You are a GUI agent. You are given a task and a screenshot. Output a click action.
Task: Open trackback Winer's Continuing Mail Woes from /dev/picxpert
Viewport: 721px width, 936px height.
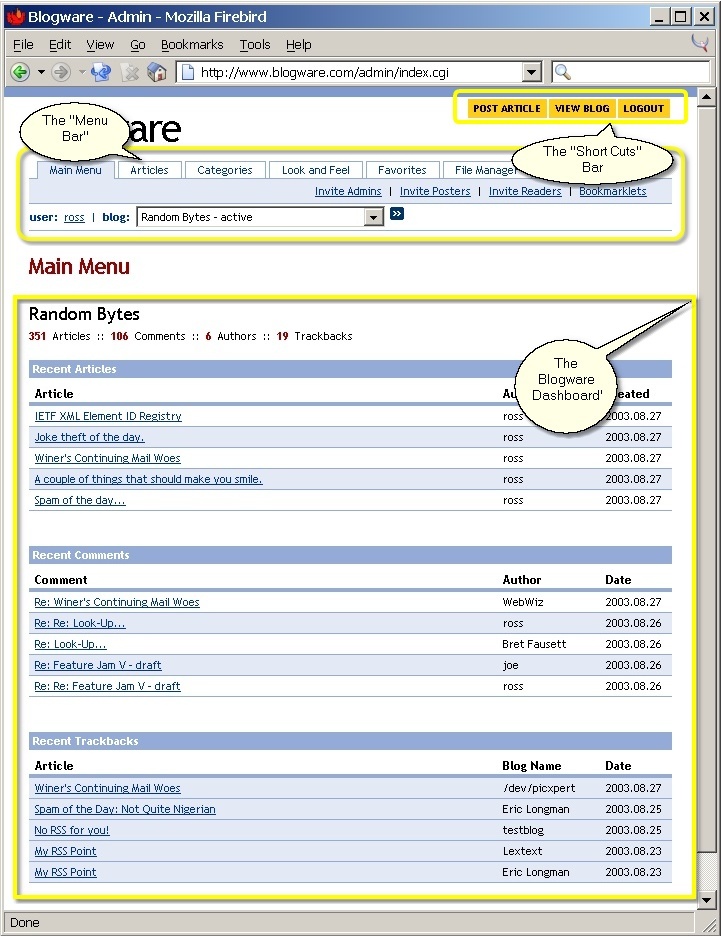[107, 788]
